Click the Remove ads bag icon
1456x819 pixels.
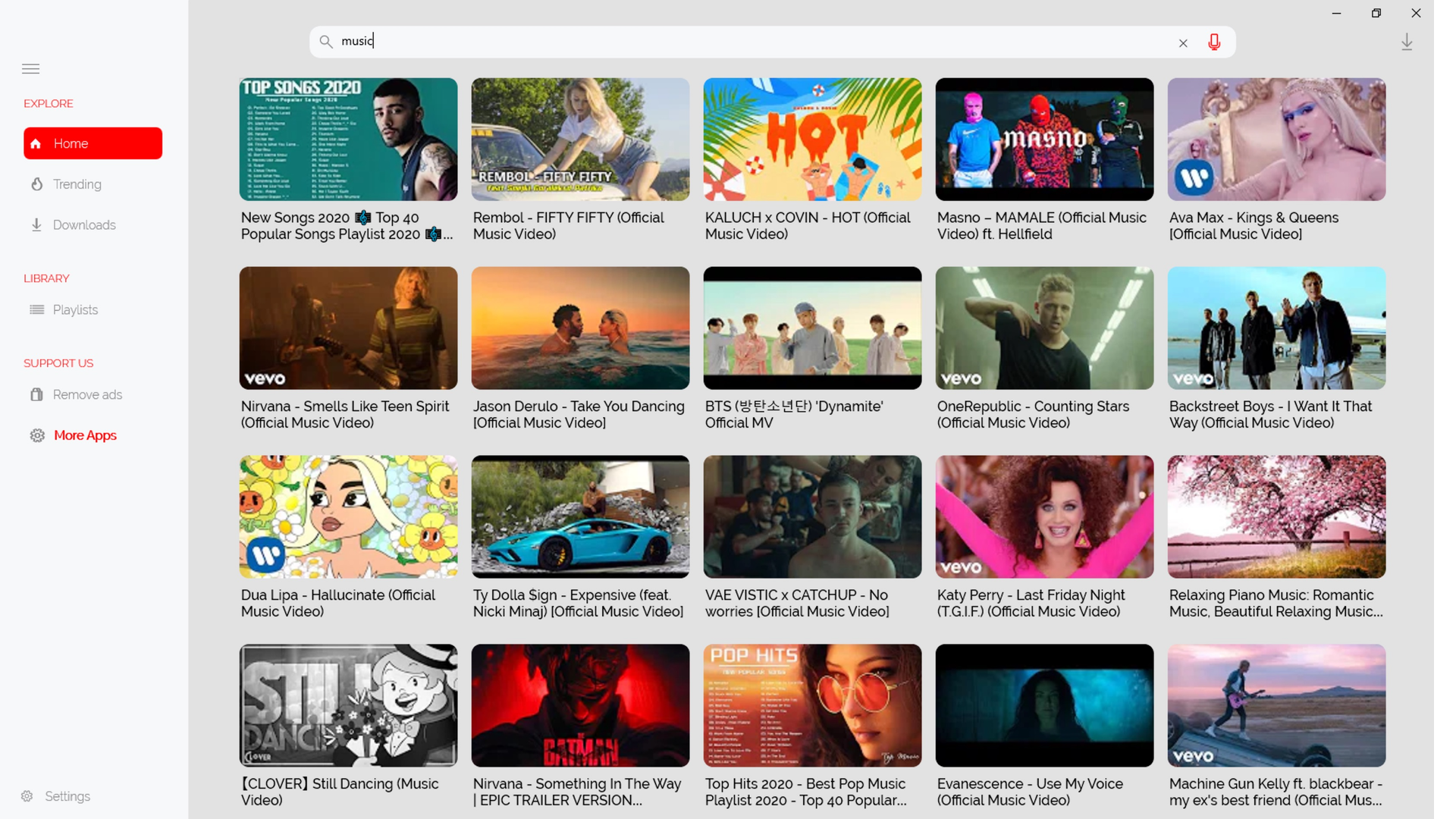pyautogui.click(x=36, y=394)
